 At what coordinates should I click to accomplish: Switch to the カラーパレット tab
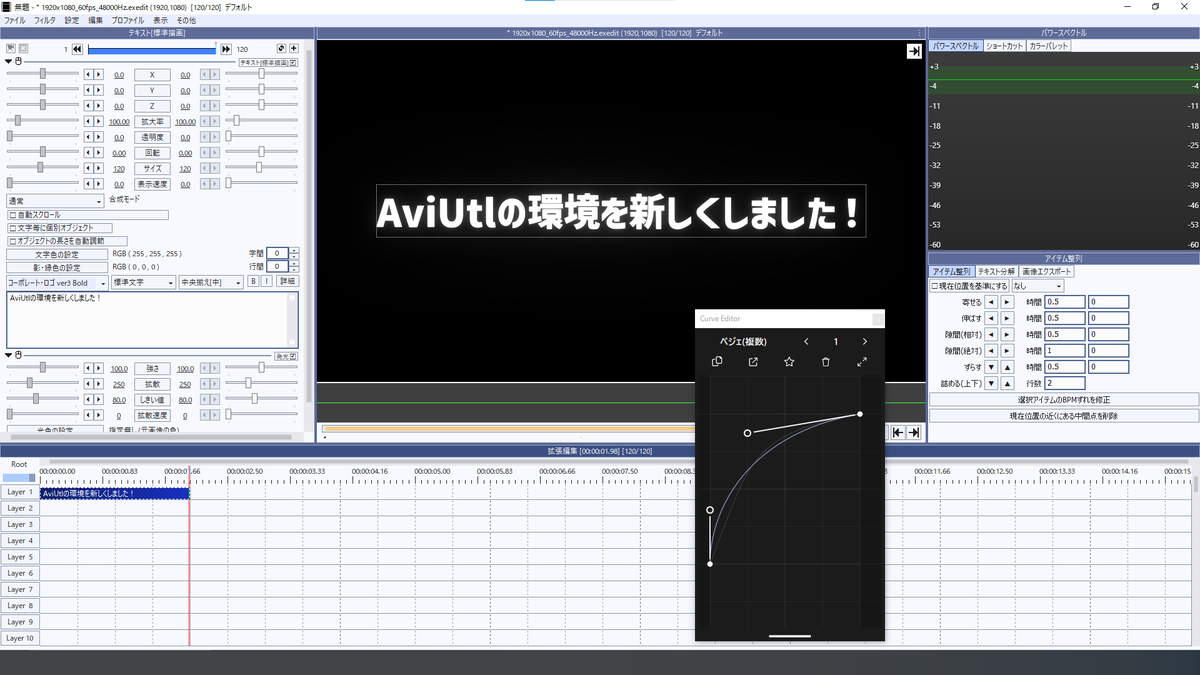1048,46
